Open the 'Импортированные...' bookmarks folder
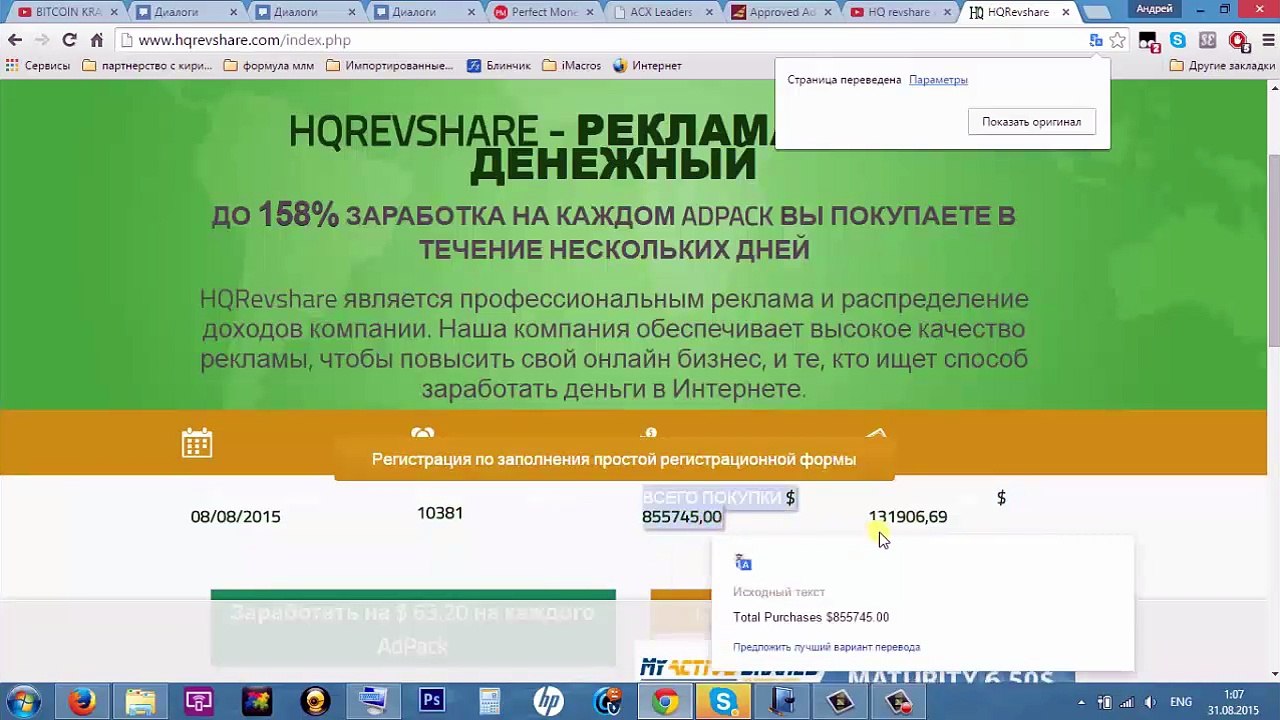 [x=390, y=65]
